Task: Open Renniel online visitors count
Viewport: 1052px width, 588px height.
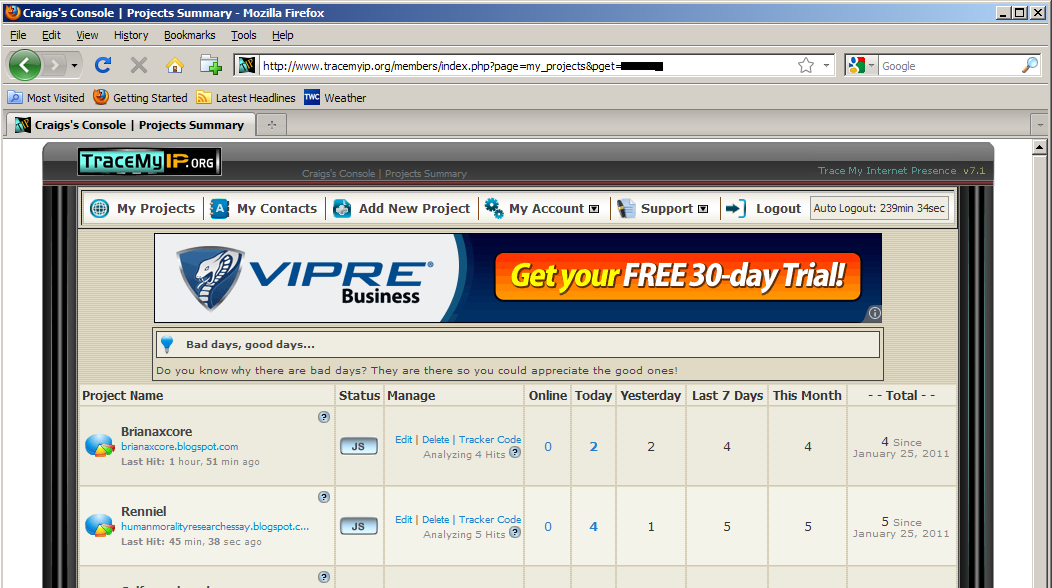Action: 547,527
